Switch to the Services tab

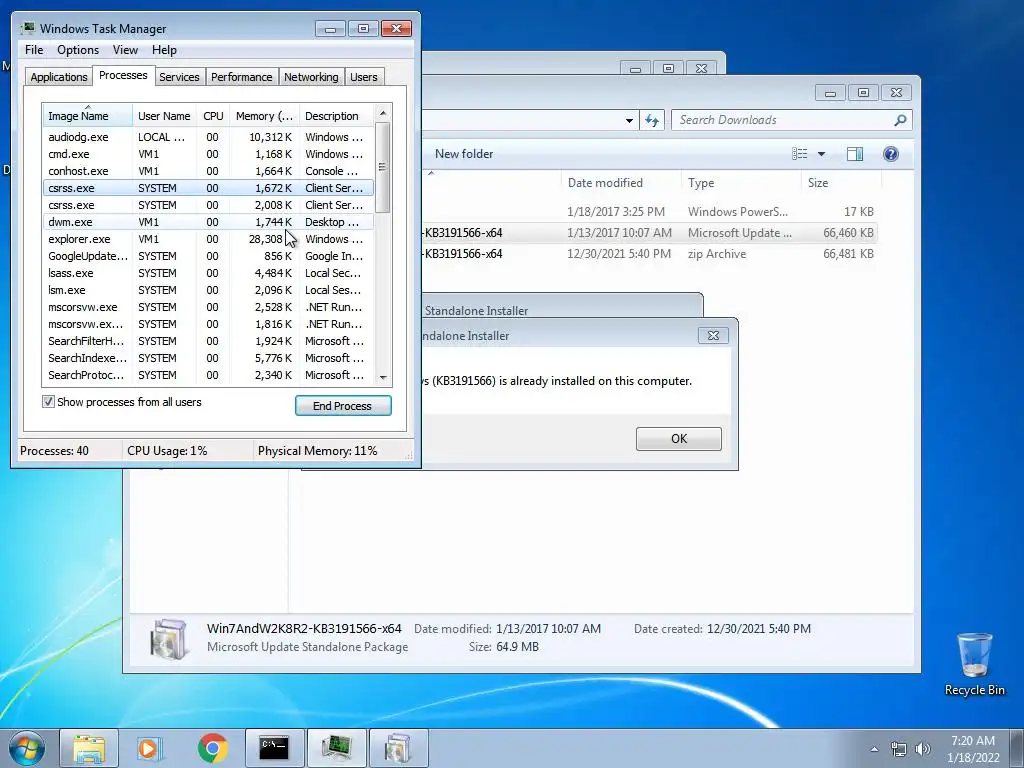[179, 77]
